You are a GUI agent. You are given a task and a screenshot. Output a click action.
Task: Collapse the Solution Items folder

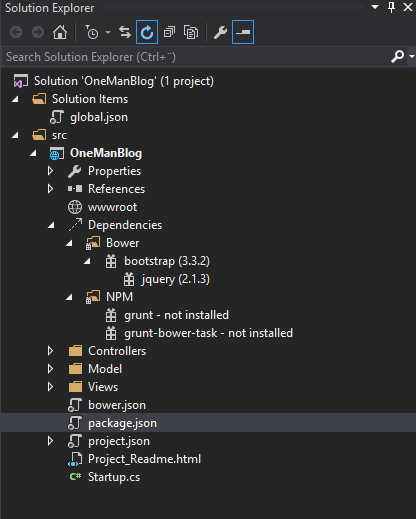(x=15, y=99)
